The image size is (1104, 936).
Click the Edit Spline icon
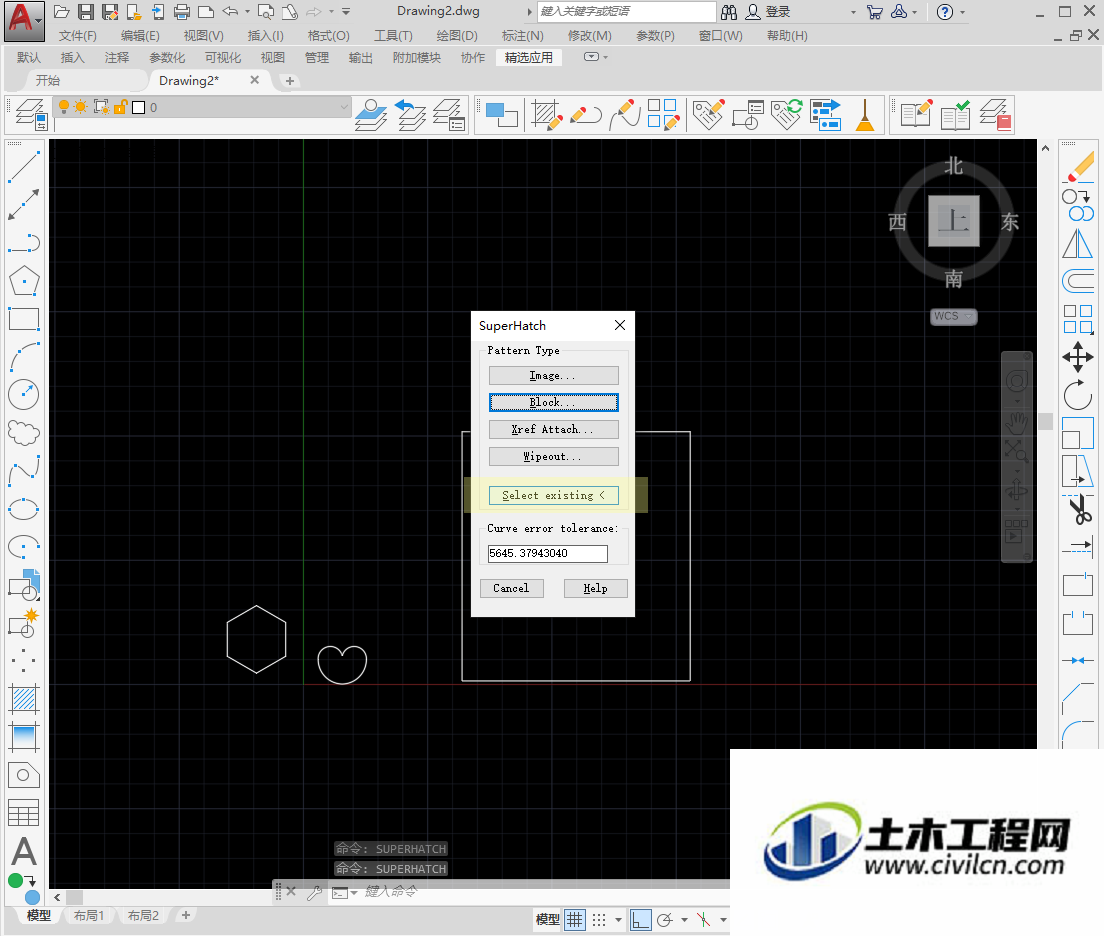[625, 114]
